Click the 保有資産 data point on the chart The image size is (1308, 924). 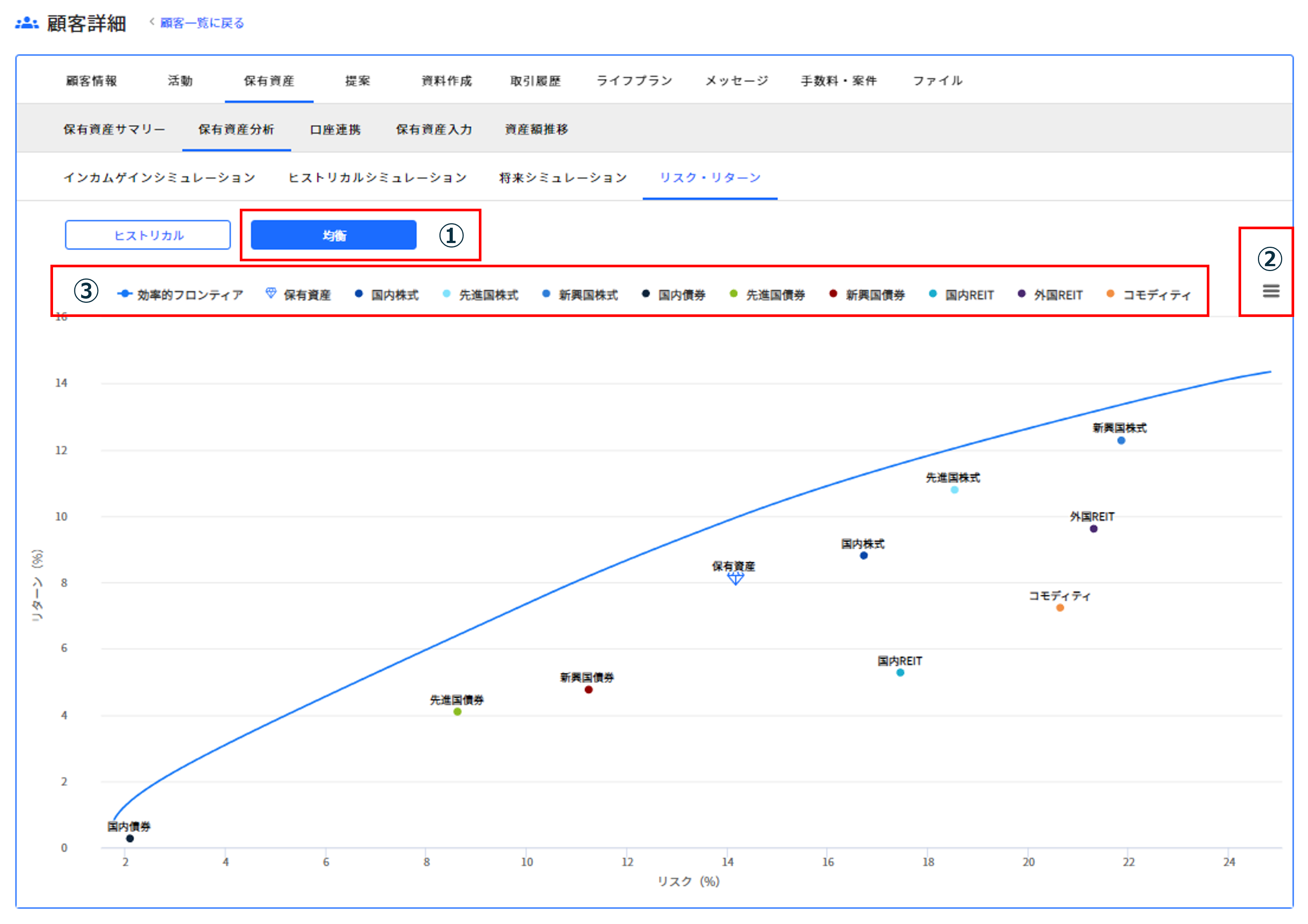[x=735, y=578]
